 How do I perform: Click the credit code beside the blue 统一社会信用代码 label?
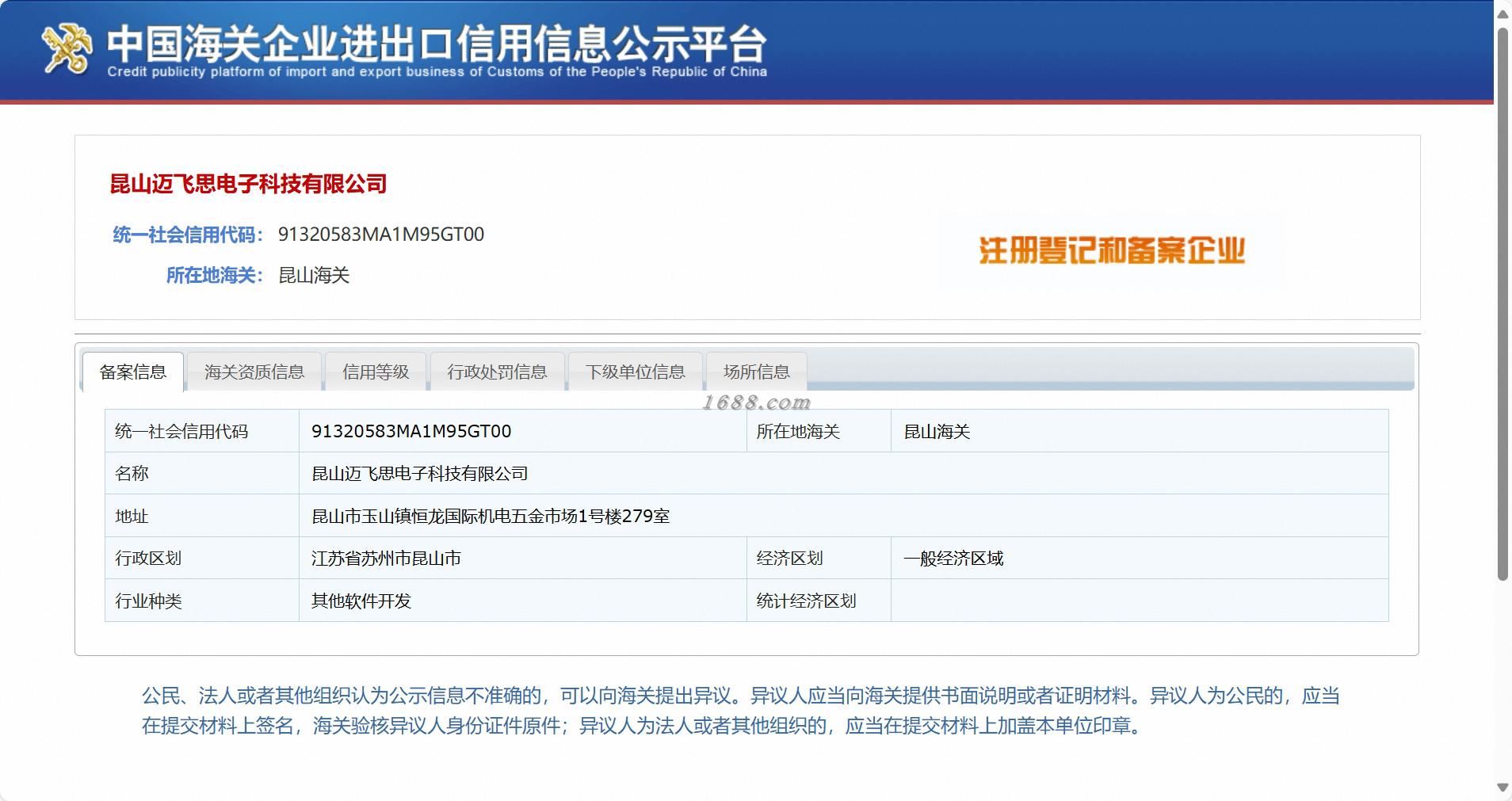[x=381, y=235]
